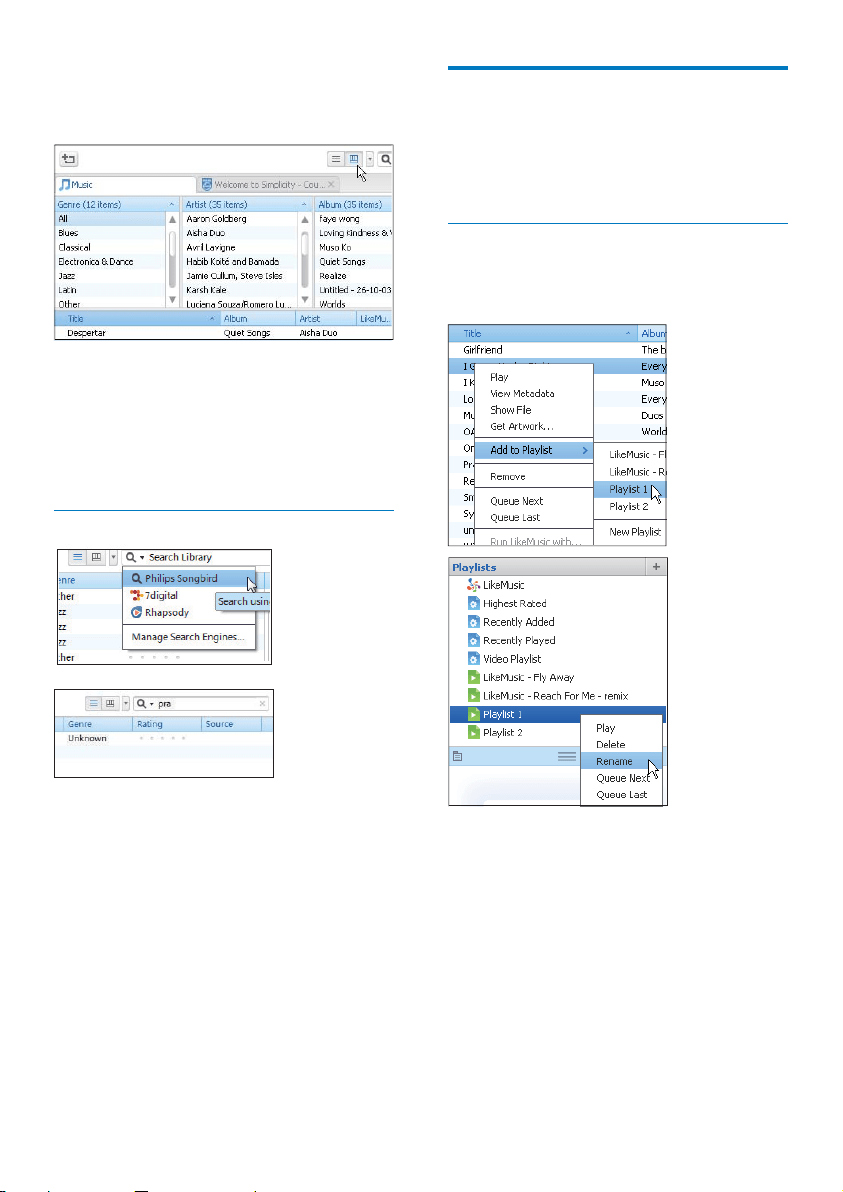This screenshot has width=843, height=1192.
Task: Select Classical genre
Action: (x=110, y=248)
